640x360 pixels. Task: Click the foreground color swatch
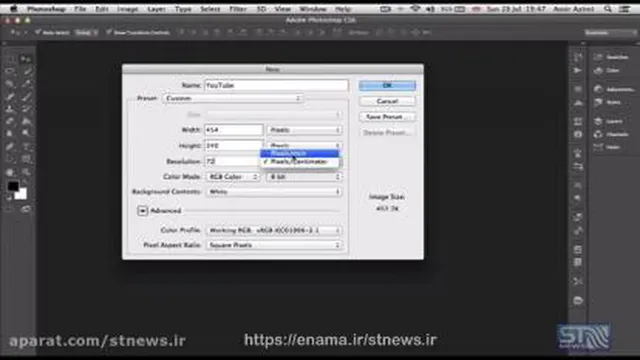pyautogui.click(x=13, y=187)
